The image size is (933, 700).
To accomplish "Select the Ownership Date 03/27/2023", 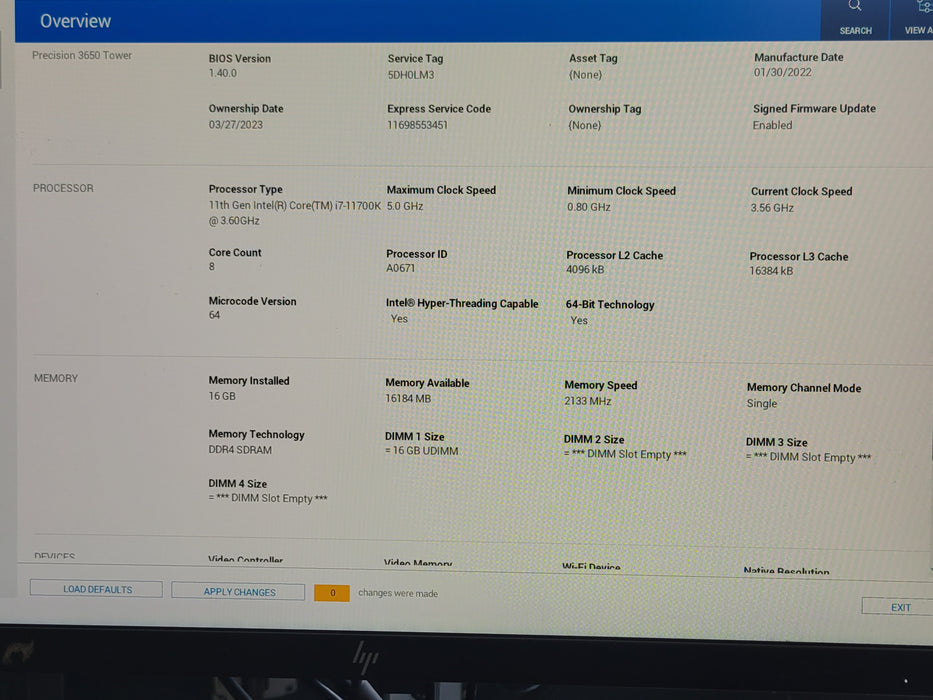I will point(236,124).
